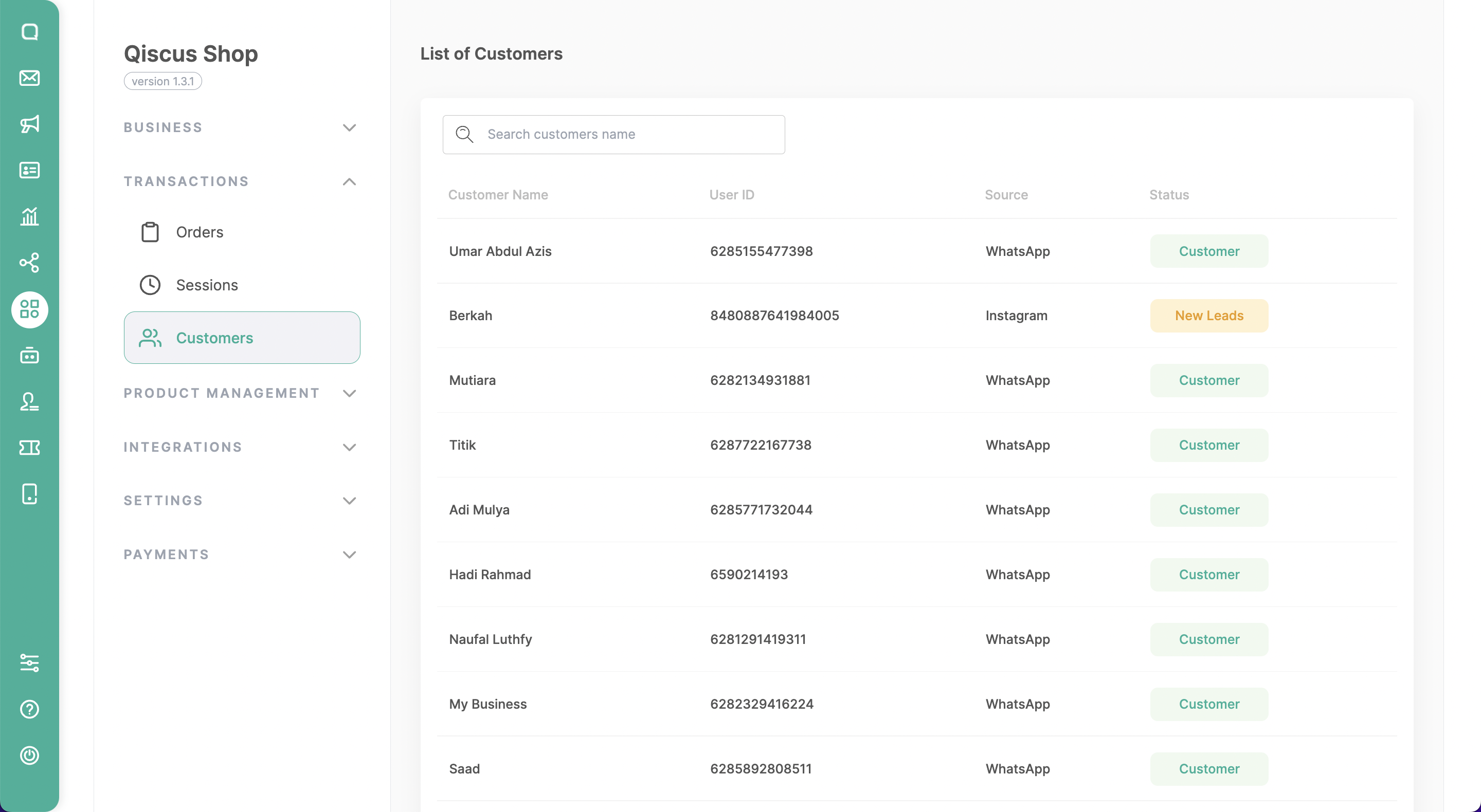Click the contacts card icon
This screenshot has height=812, width=1481.
pos(29,170)
